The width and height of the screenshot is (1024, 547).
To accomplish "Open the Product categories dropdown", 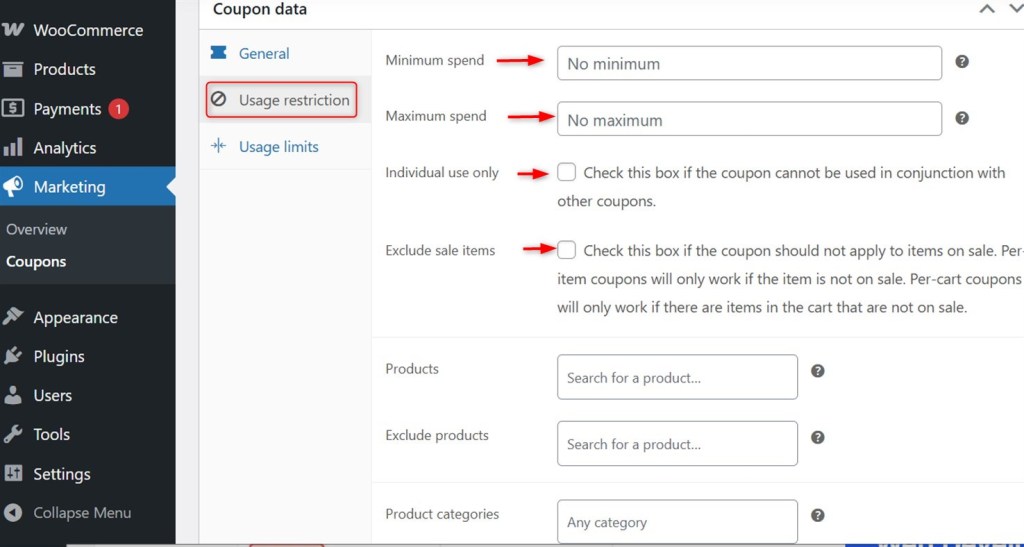I will (x=677, y=522).
